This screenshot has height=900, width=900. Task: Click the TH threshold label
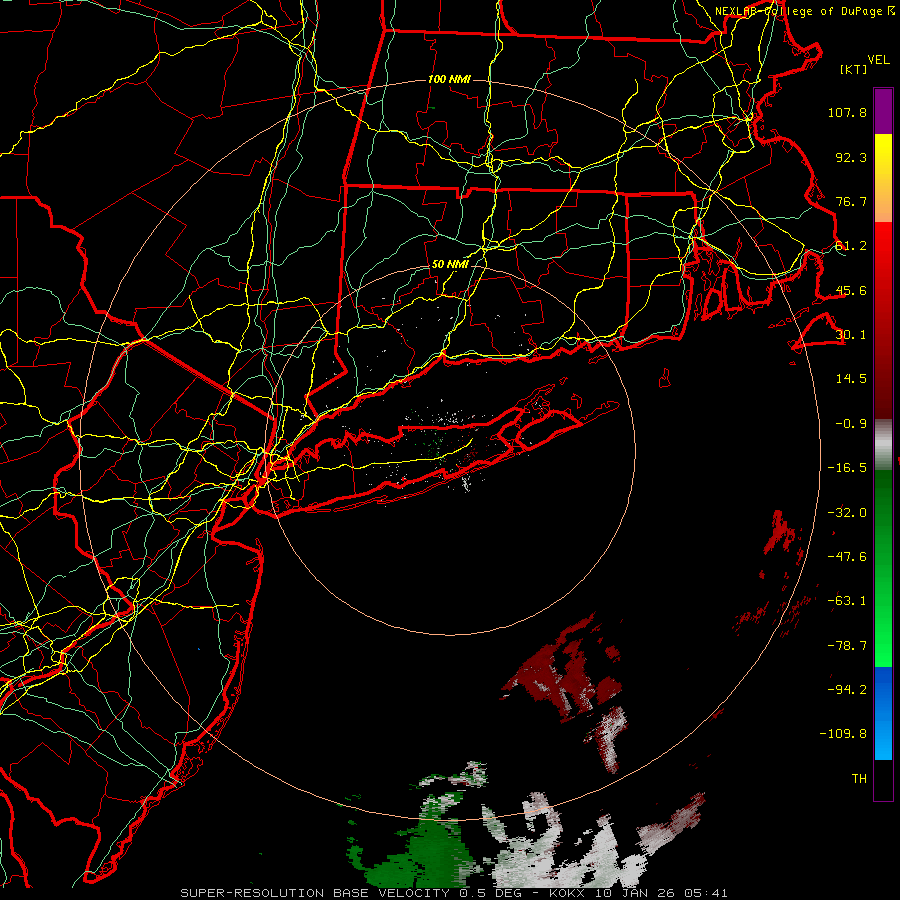(x=859, y=778)
